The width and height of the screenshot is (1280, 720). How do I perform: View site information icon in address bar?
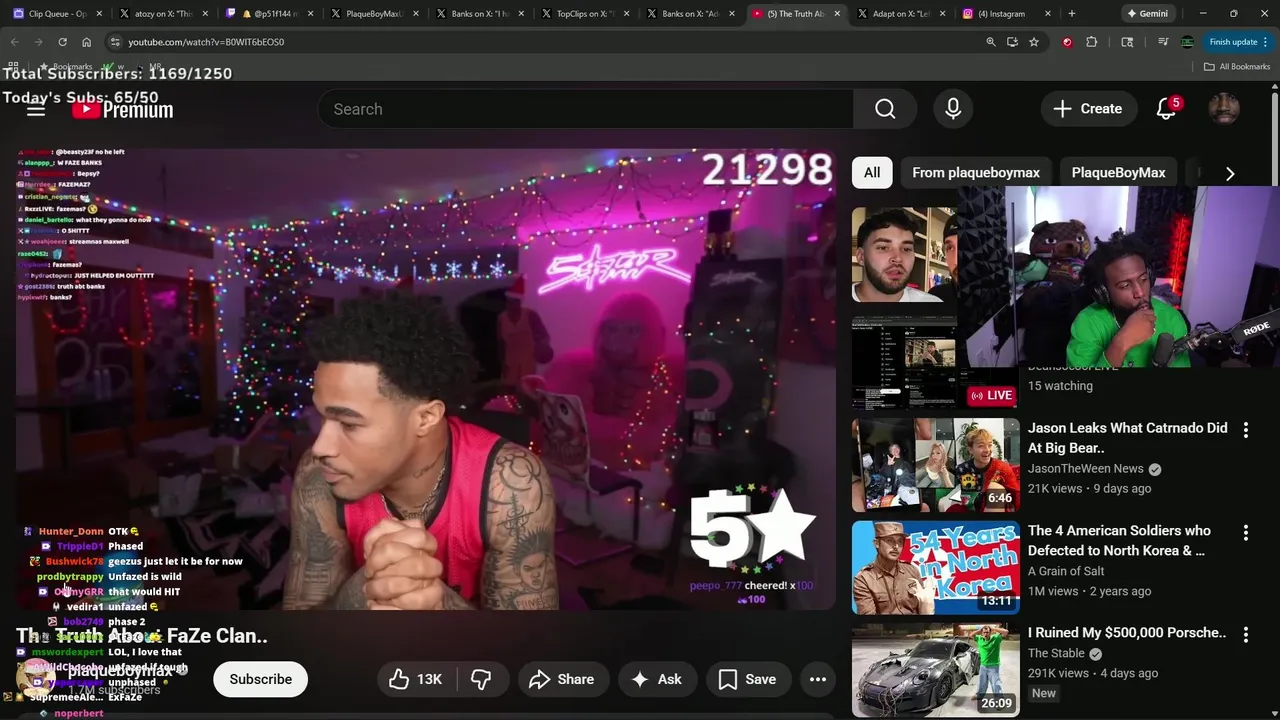click(115, 42)
